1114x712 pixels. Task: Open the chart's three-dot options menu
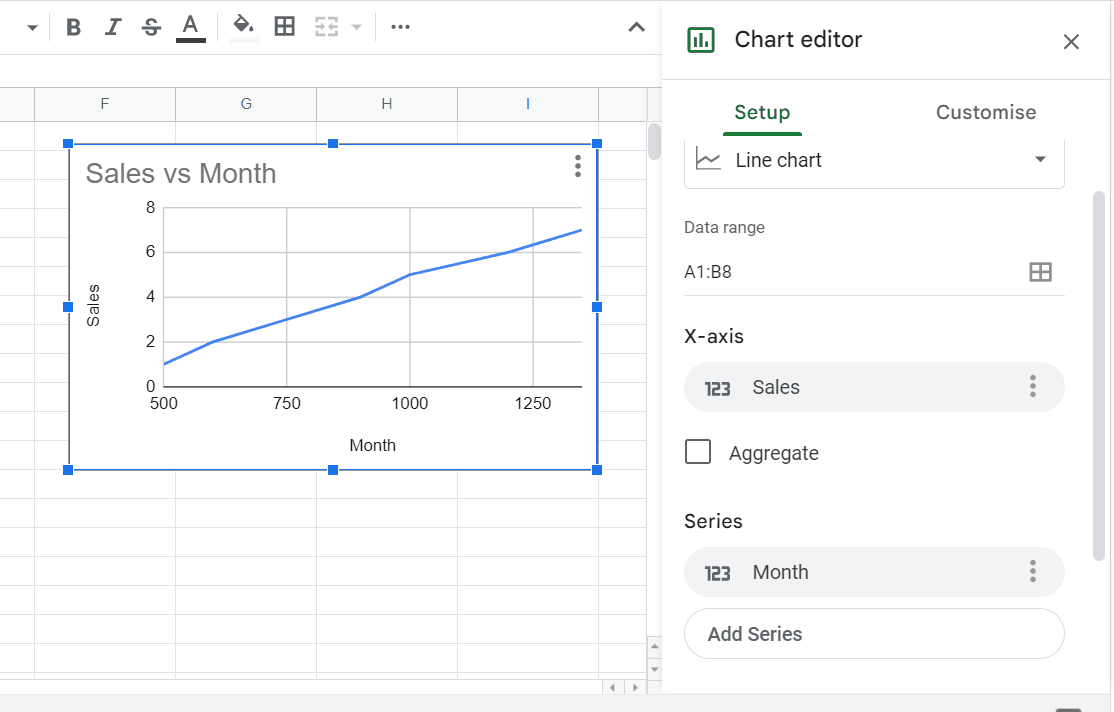tap(577, 167)
